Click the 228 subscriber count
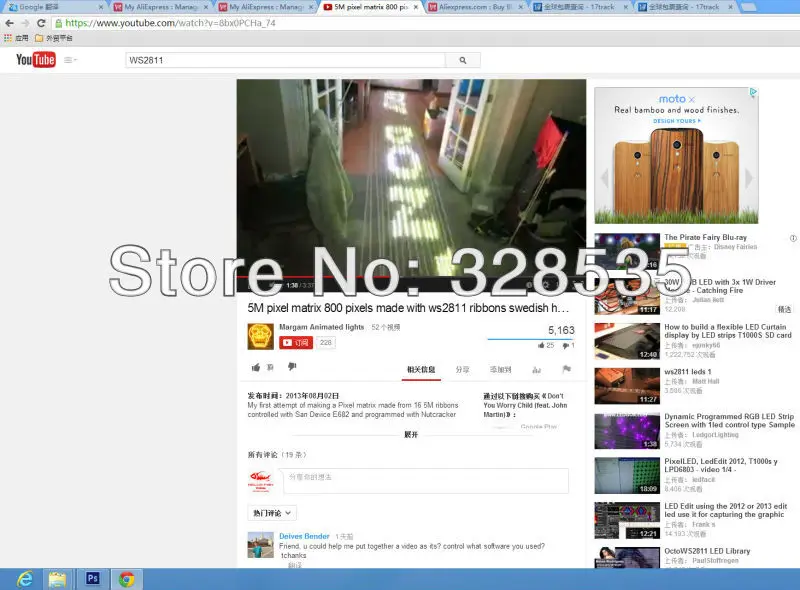The image size is (800, 590). (x=326, y=342)
